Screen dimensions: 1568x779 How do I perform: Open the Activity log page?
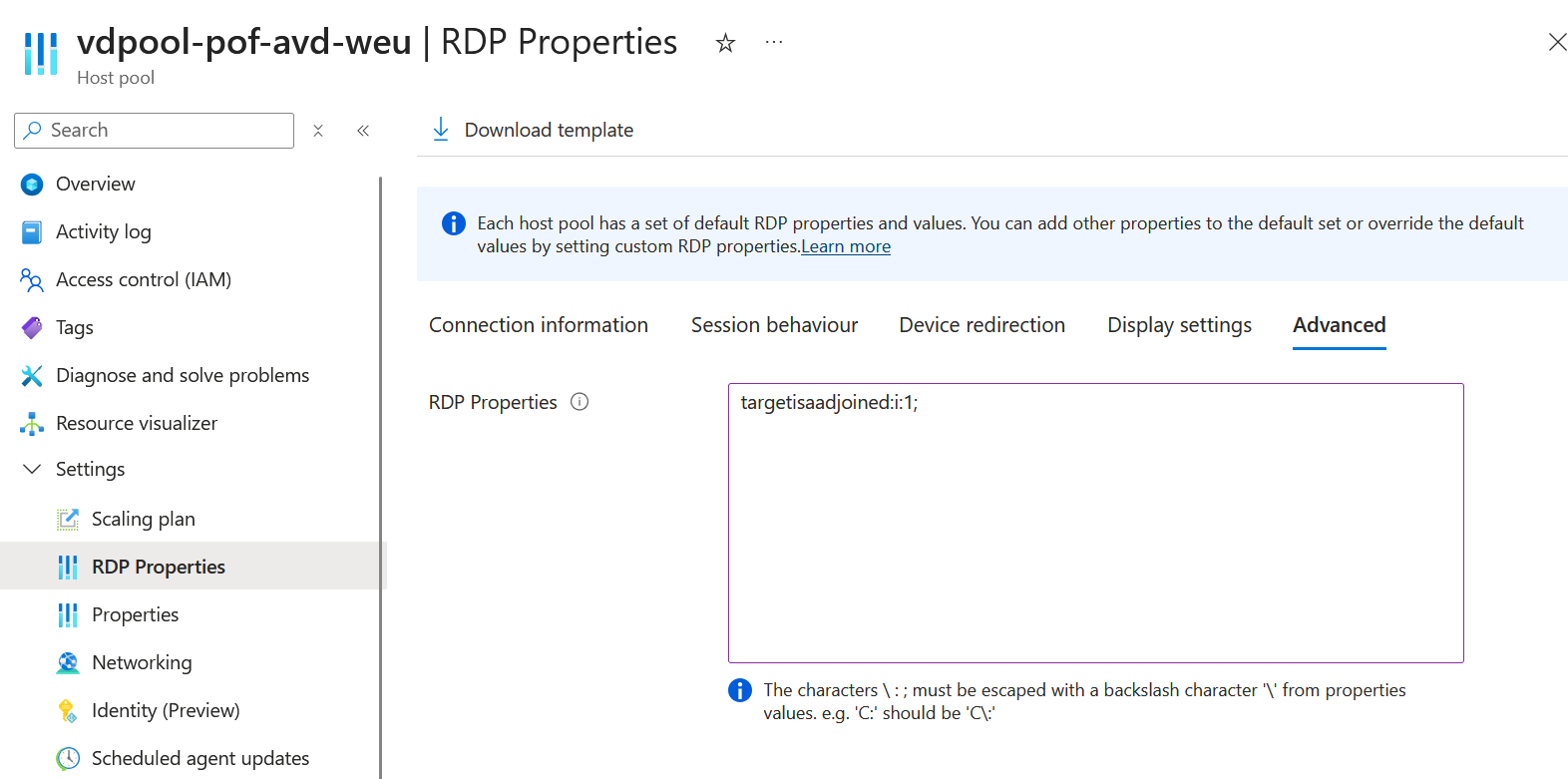pos(103,232)
